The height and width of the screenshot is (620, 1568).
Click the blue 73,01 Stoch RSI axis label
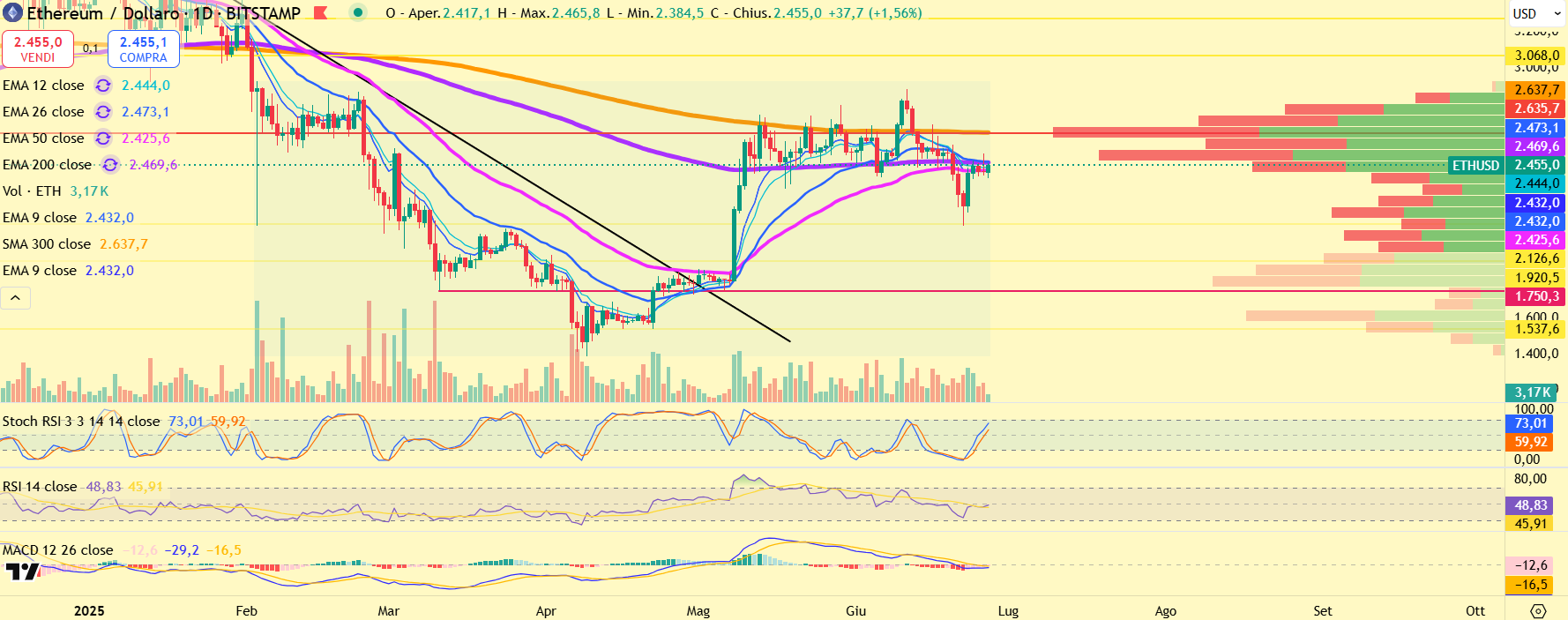1530,423
